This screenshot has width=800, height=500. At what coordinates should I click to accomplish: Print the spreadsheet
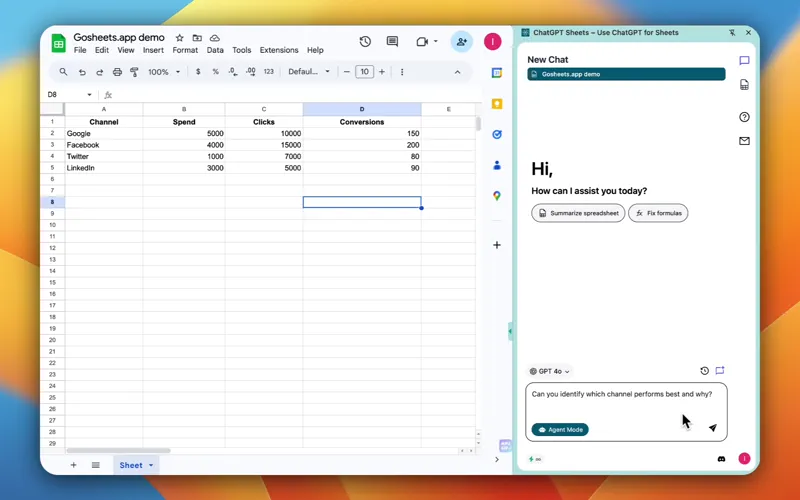(117, 72)
